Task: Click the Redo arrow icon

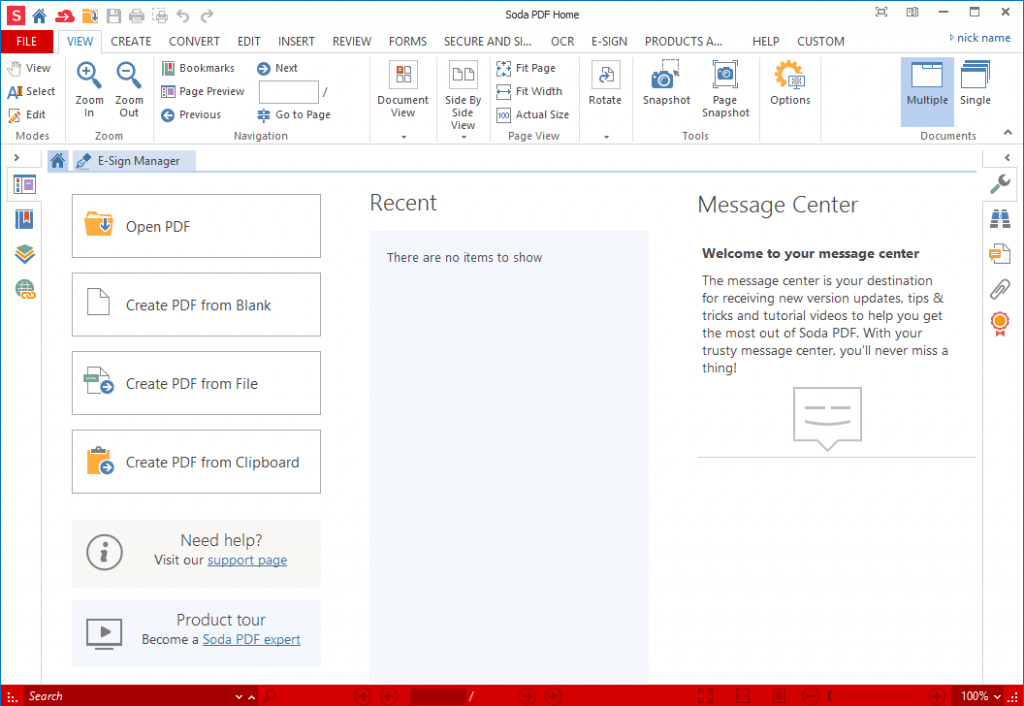Action: (x=207, y=16)
